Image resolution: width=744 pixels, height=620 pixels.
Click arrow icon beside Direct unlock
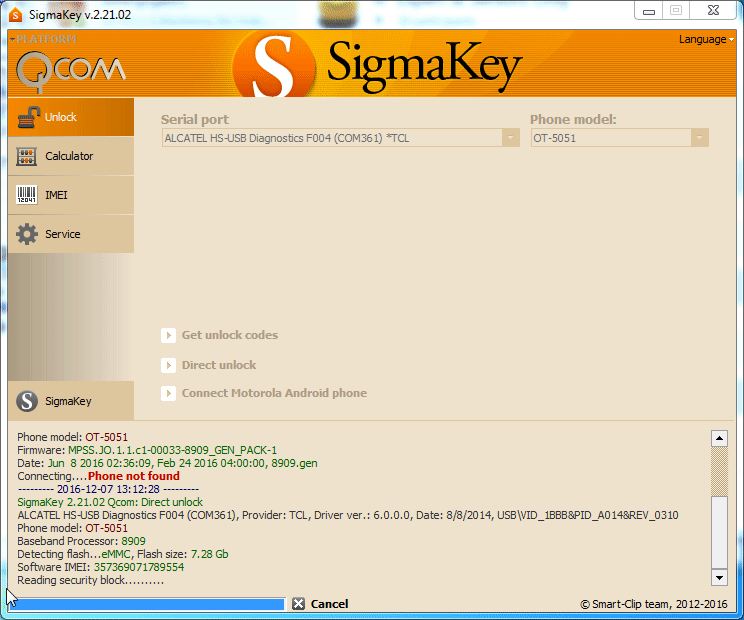(168, 365)
